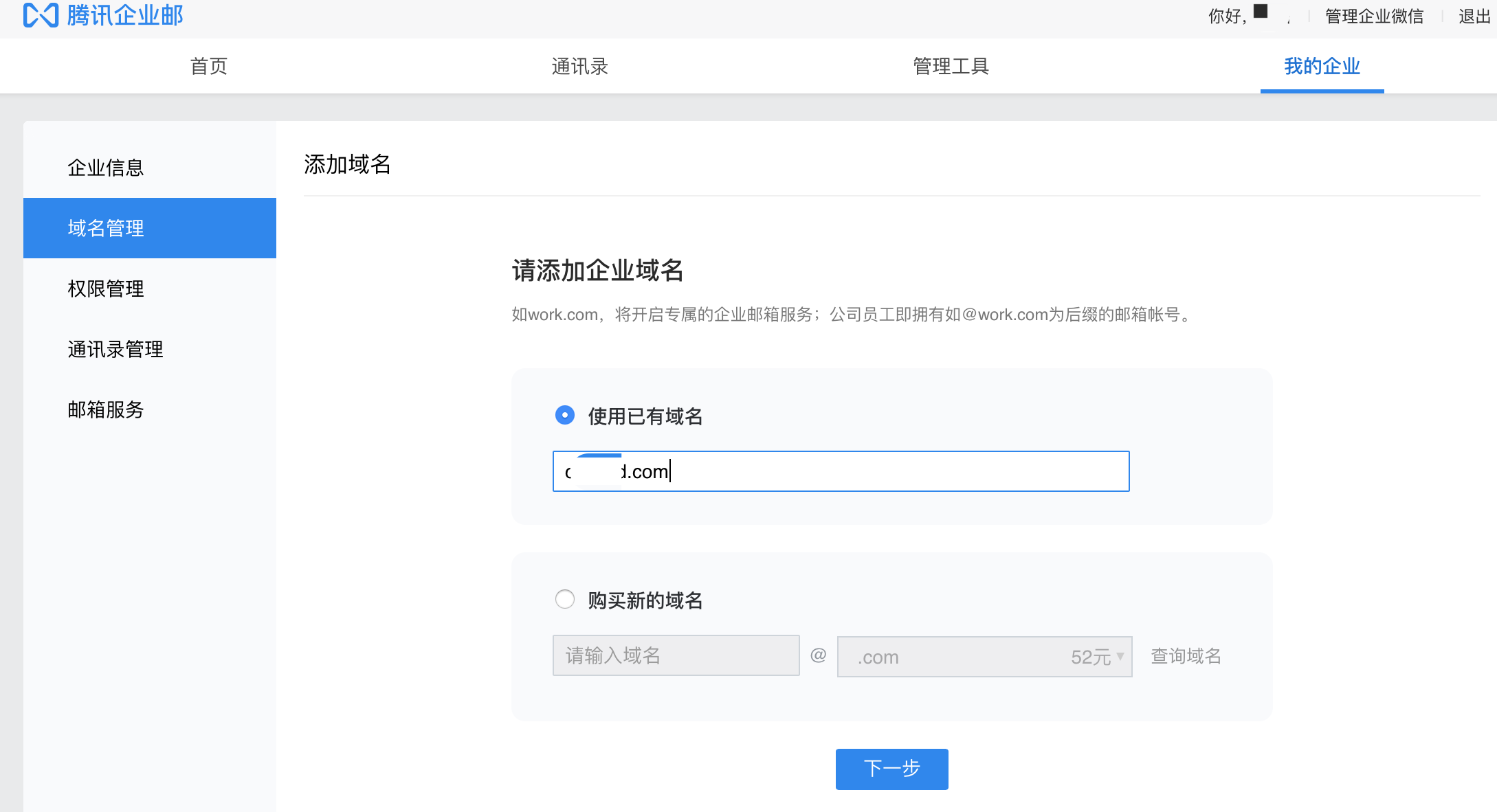Click the domain price selector showing 52元
1497x812 pixels.
(x=984, y=656)
